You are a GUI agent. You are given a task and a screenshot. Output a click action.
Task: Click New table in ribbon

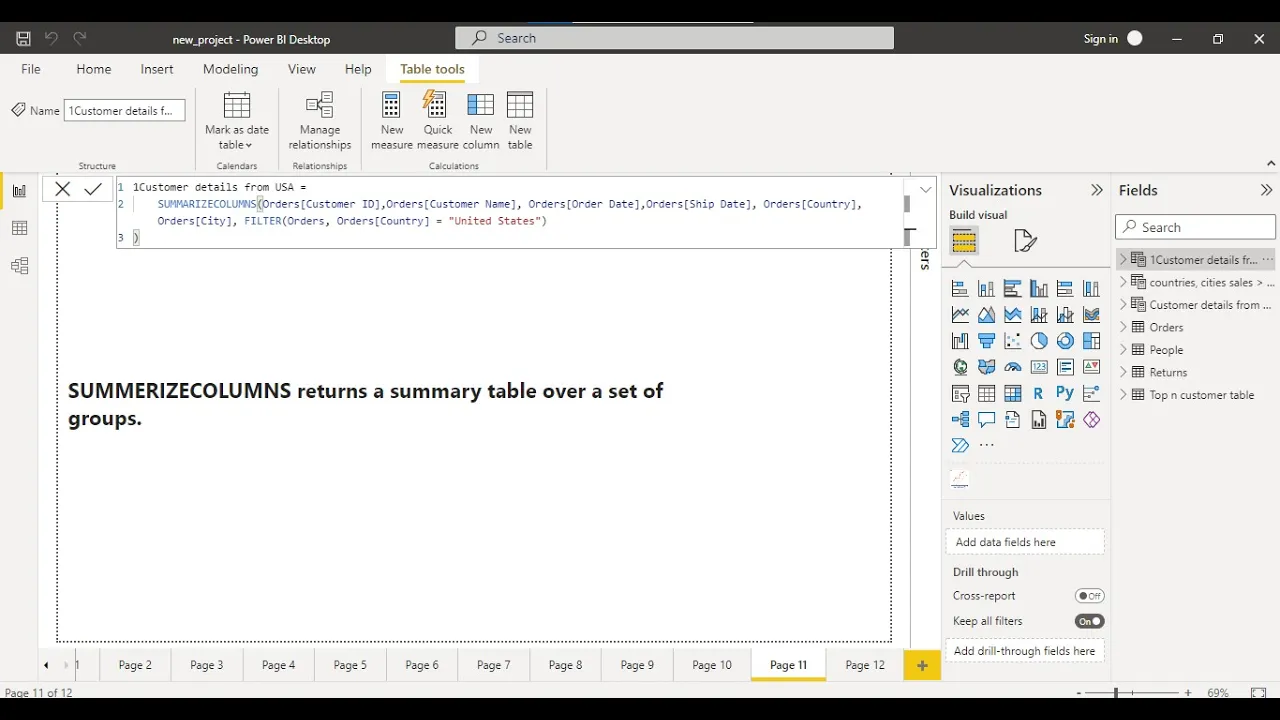coord(520,121)
